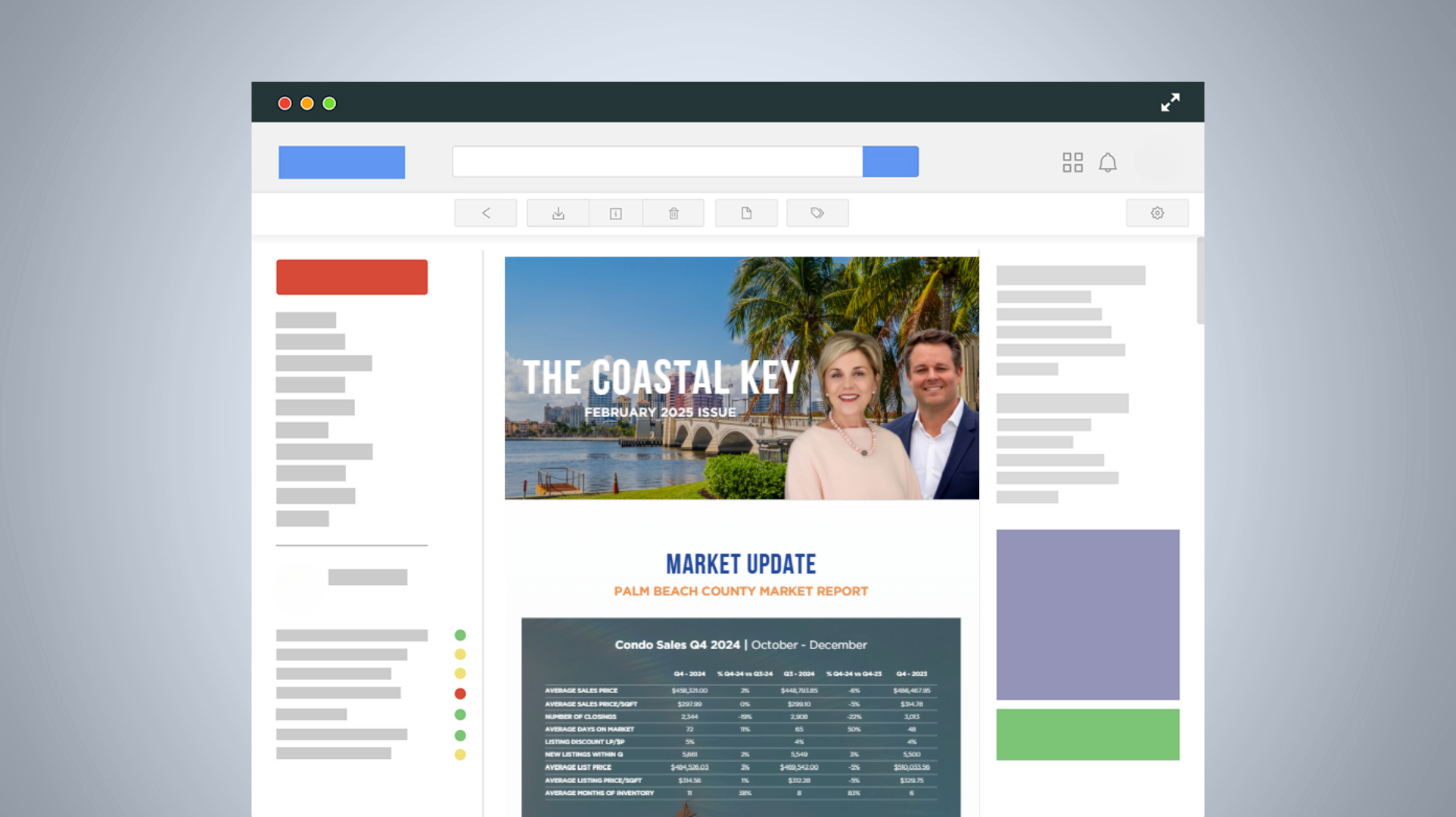Screen dimensions: 1456x817
Task: Click the profile avatar circle at top right
Action: (1159, 162)
